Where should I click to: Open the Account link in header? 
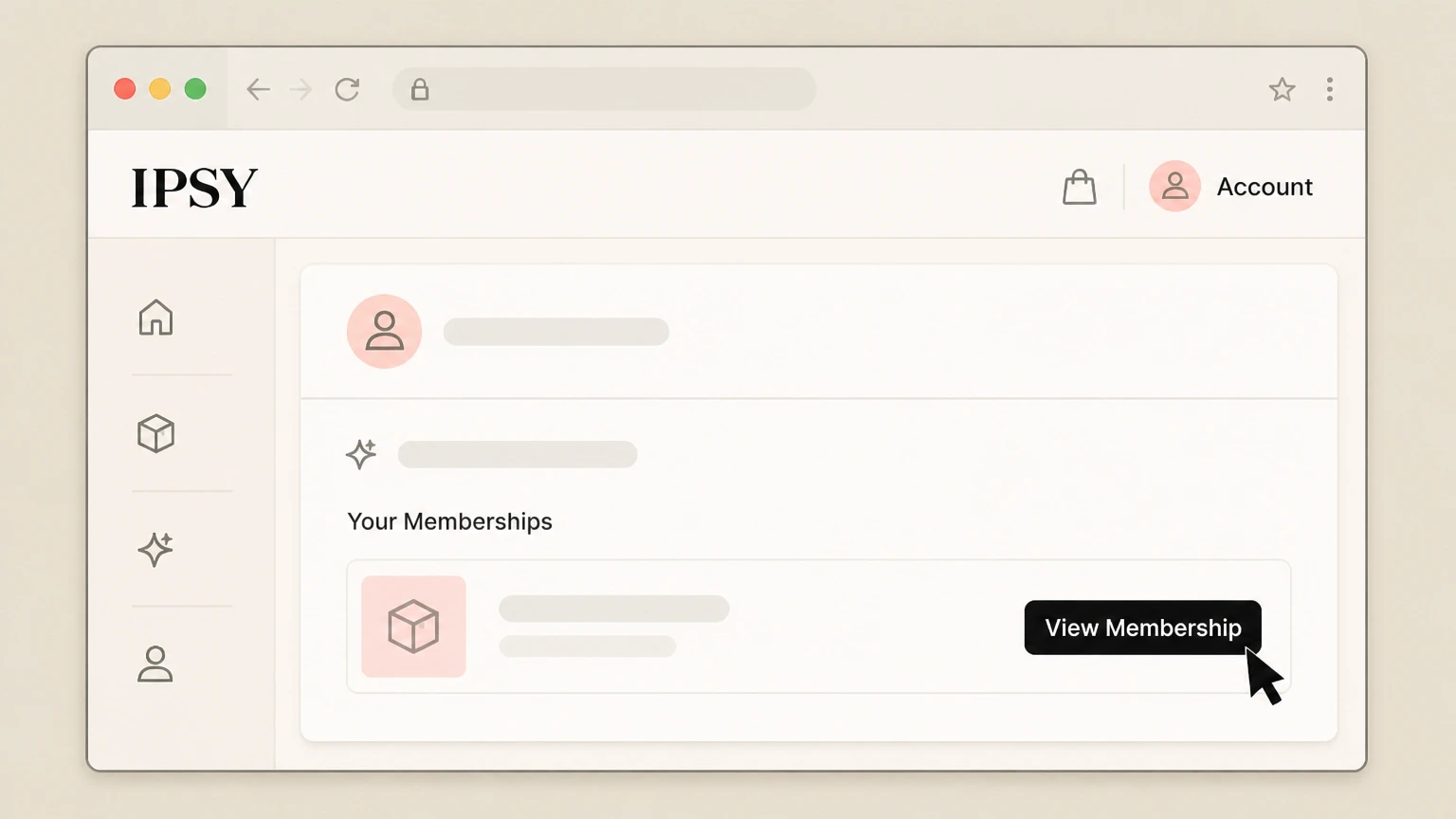click(x=1265, y=187)
